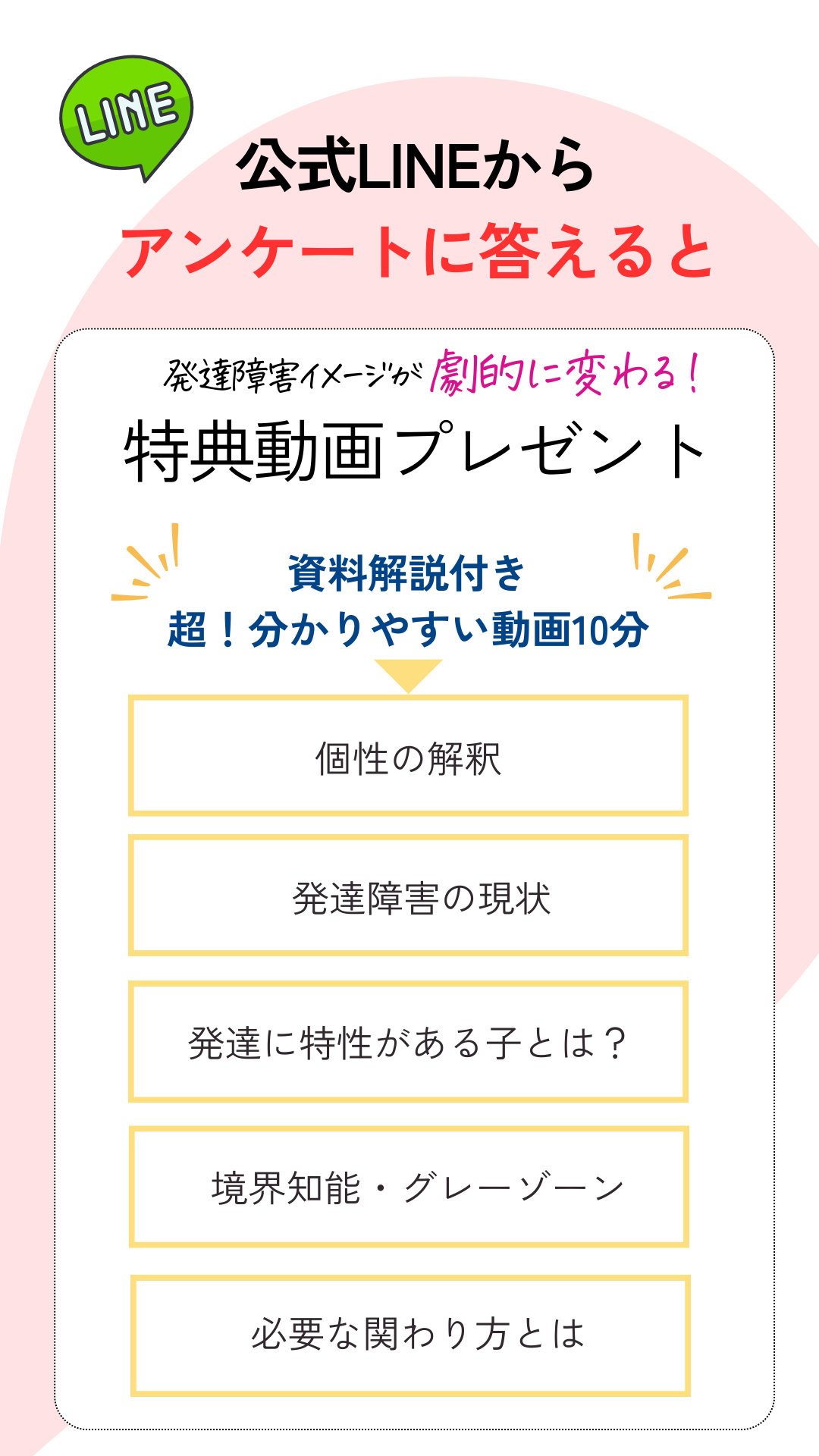Screen dimensions: 819x1456
Task: Click the right yellow sparkle burst decoration
Action: [x=669, y=569]
